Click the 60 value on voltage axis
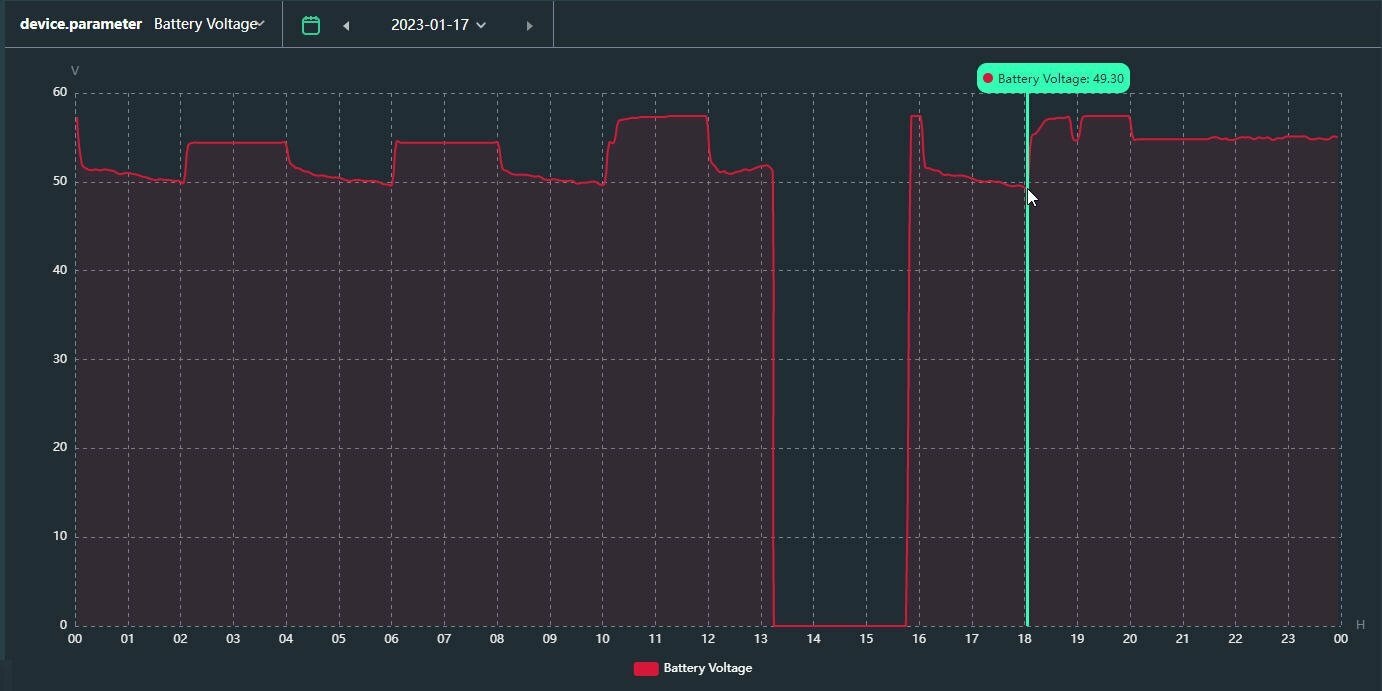 pyautogui.click(x=60, y=92)
